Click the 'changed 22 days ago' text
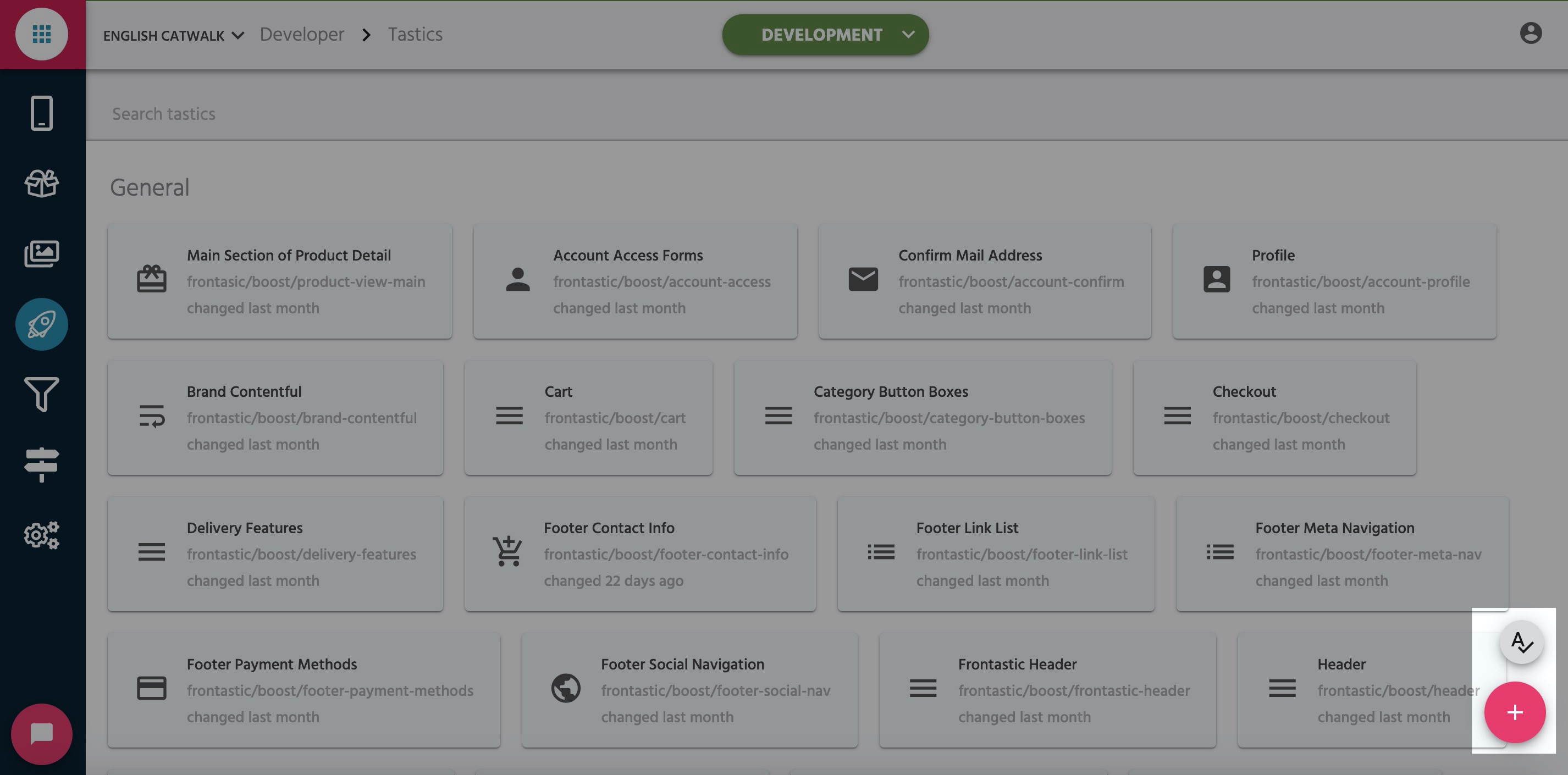The image size is (1568, 775). [x=613, y=580]
